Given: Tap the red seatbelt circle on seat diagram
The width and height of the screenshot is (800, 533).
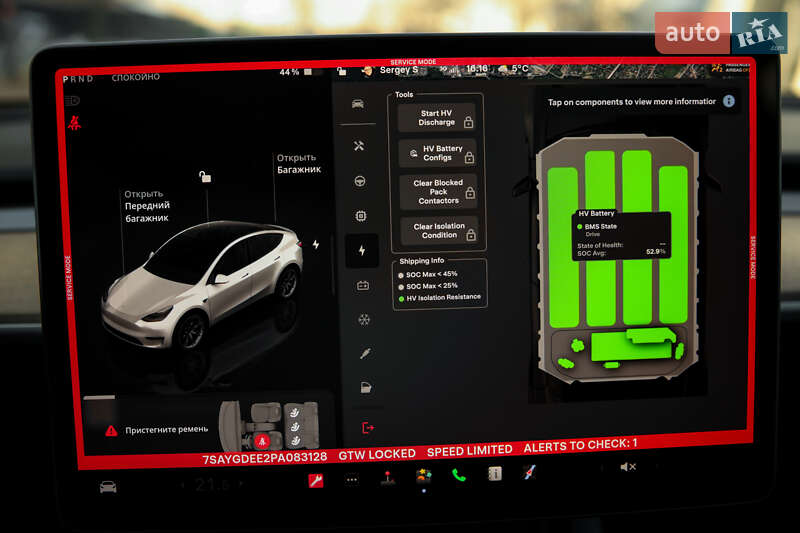Looking at the screenshot, I should [x=262, y=441].
